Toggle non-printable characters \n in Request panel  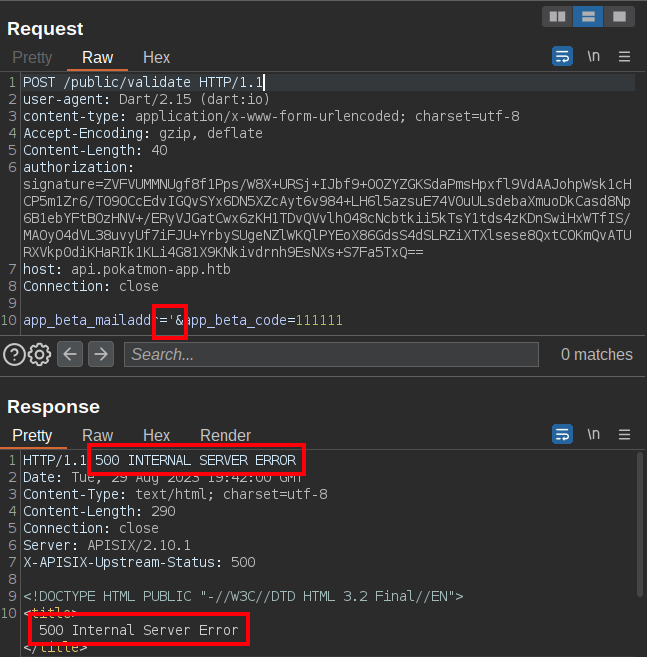pos(594,57)
